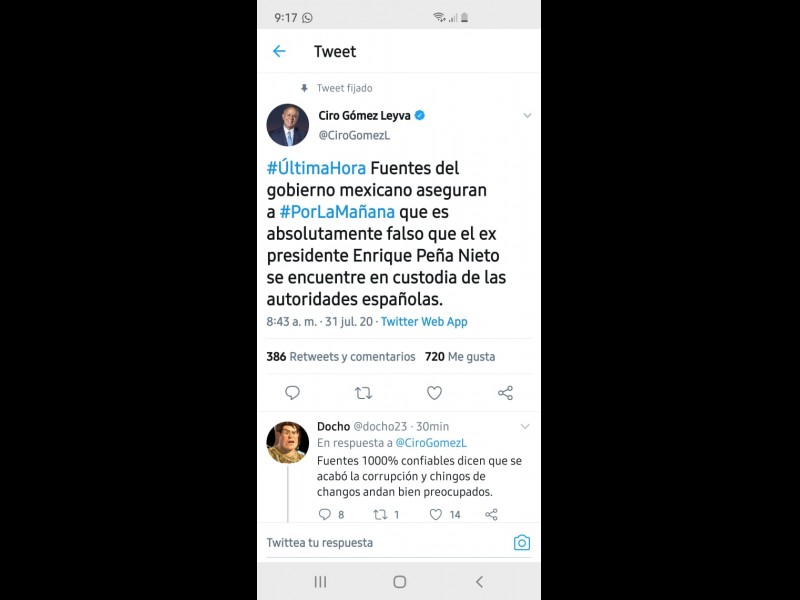Retweet the main tweet
The height and width of the screenshot is (600, 800).
point(363,393)
